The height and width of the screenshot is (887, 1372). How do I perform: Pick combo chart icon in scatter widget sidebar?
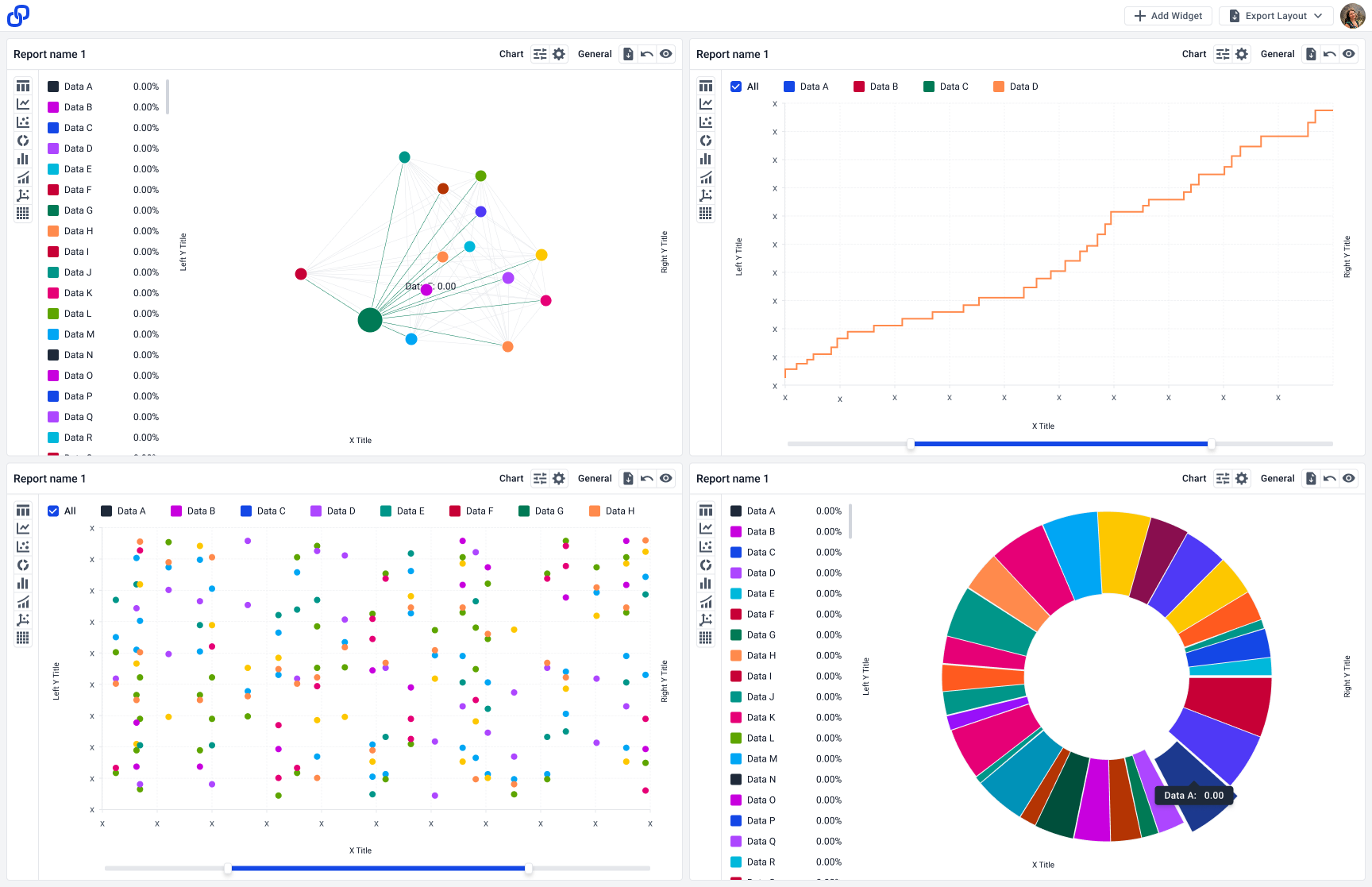(x=23, y=601)
